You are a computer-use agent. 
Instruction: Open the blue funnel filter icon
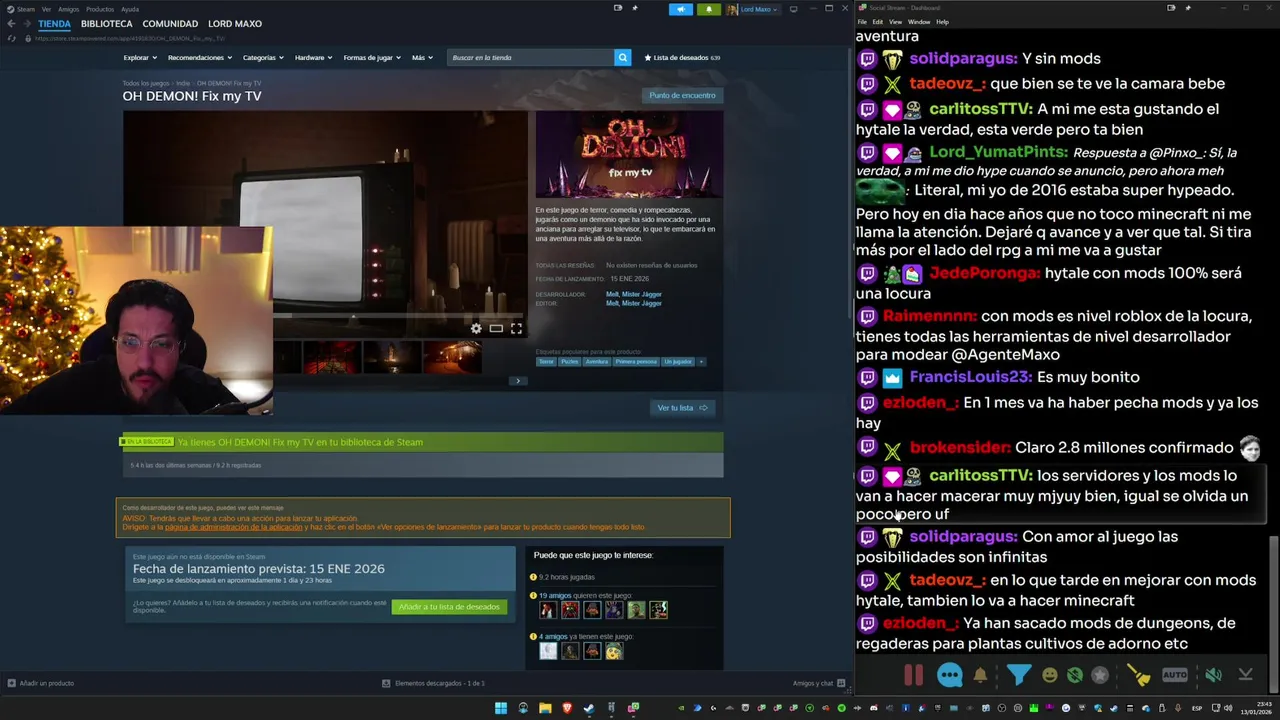[x=1018, y=675]
